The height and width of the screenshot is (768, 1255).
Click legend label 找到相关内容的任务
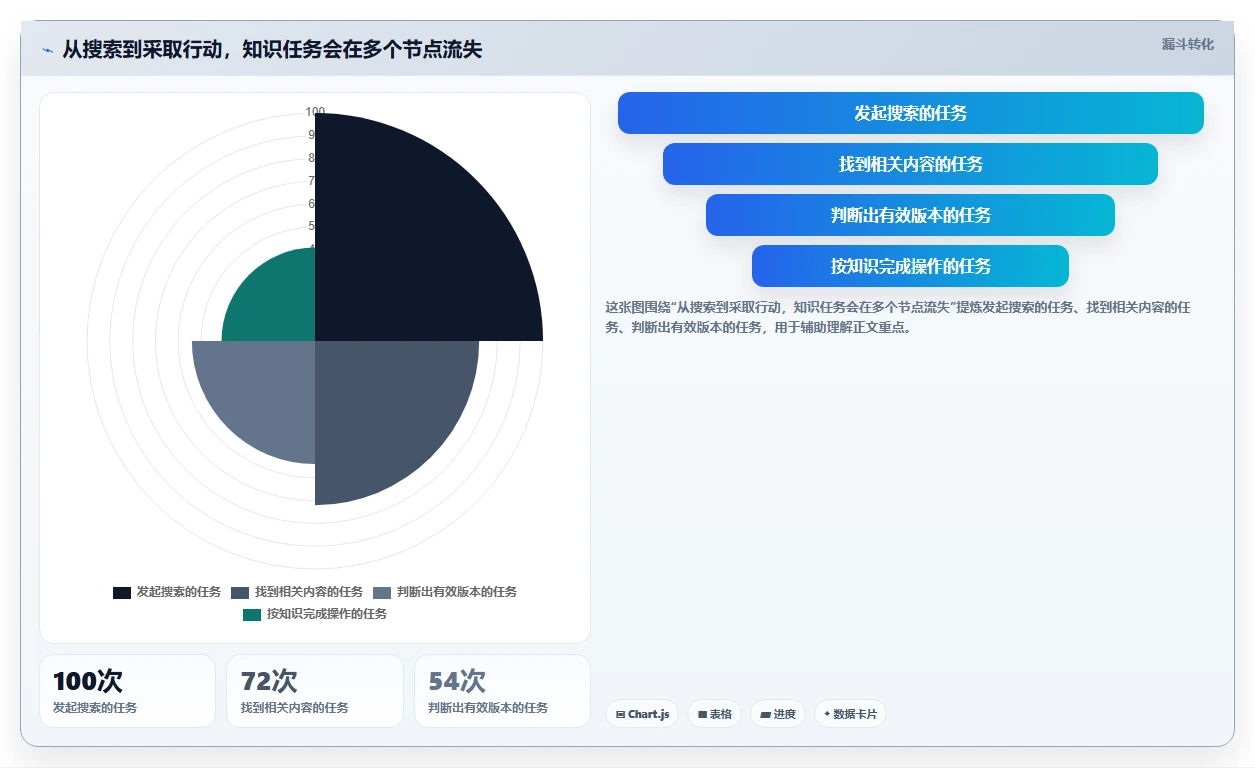click(309, 593)
